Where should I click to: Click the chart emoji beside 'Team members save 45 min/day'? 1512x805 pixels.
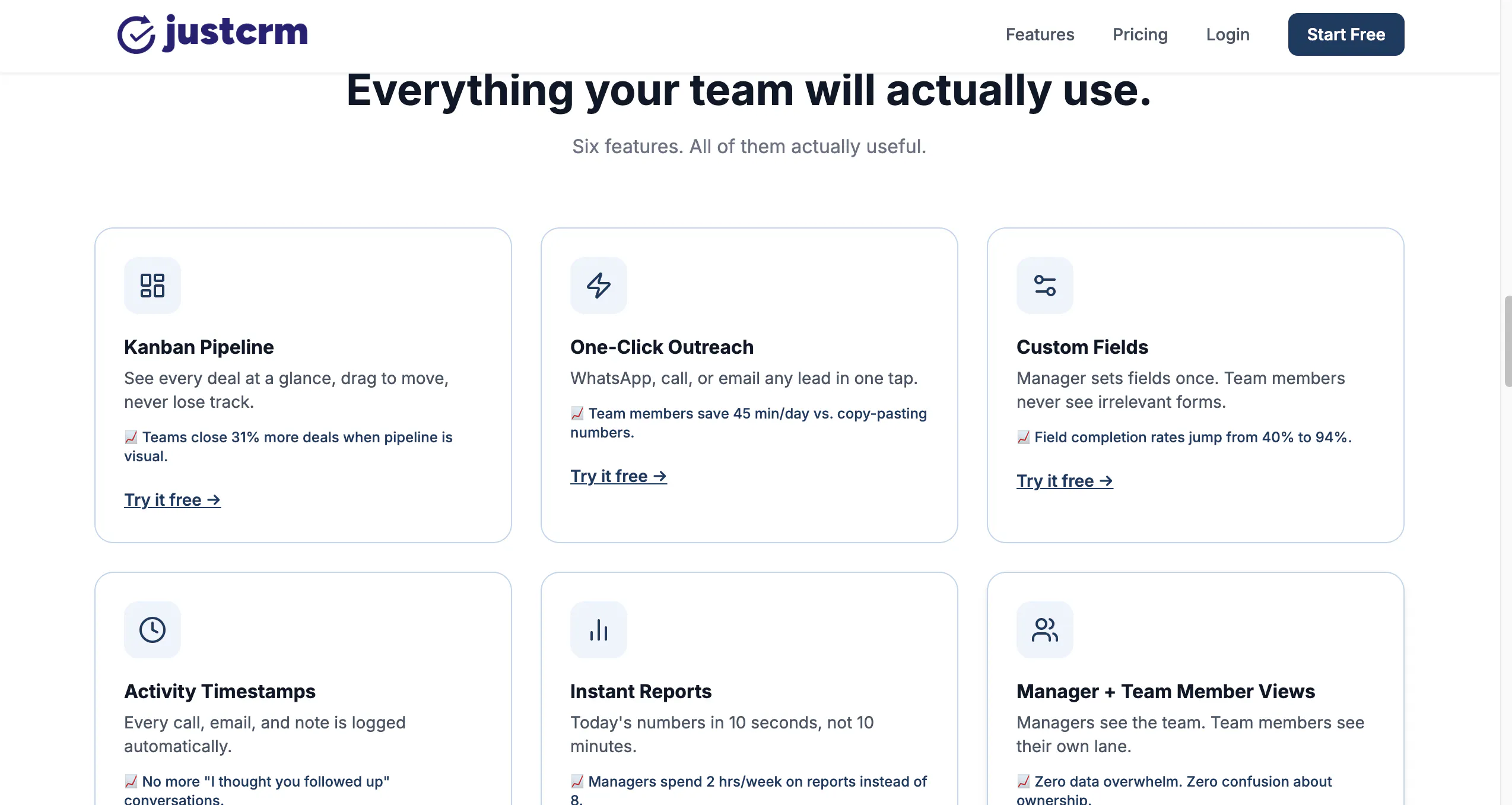(577, 414)
